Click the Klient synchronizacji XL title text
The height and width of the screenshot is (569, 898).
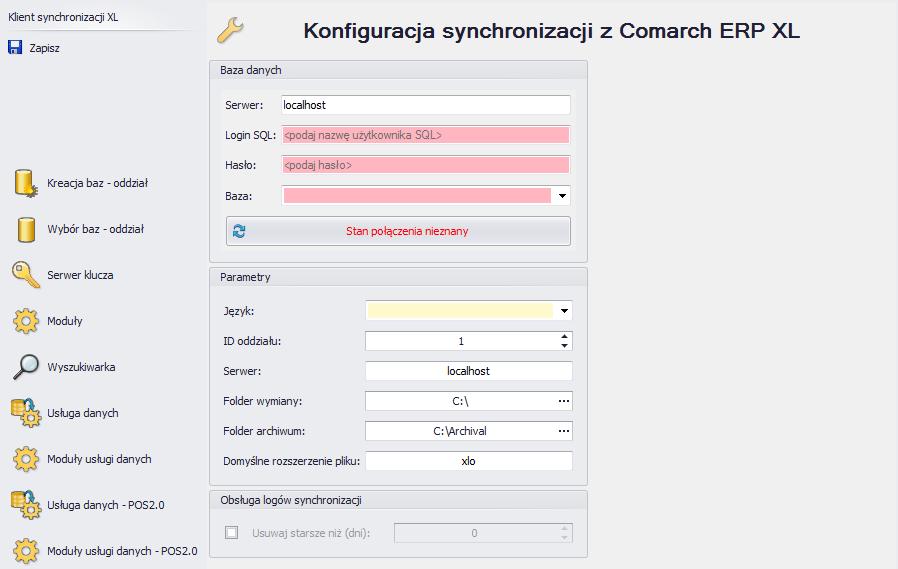tap(63, 17)
